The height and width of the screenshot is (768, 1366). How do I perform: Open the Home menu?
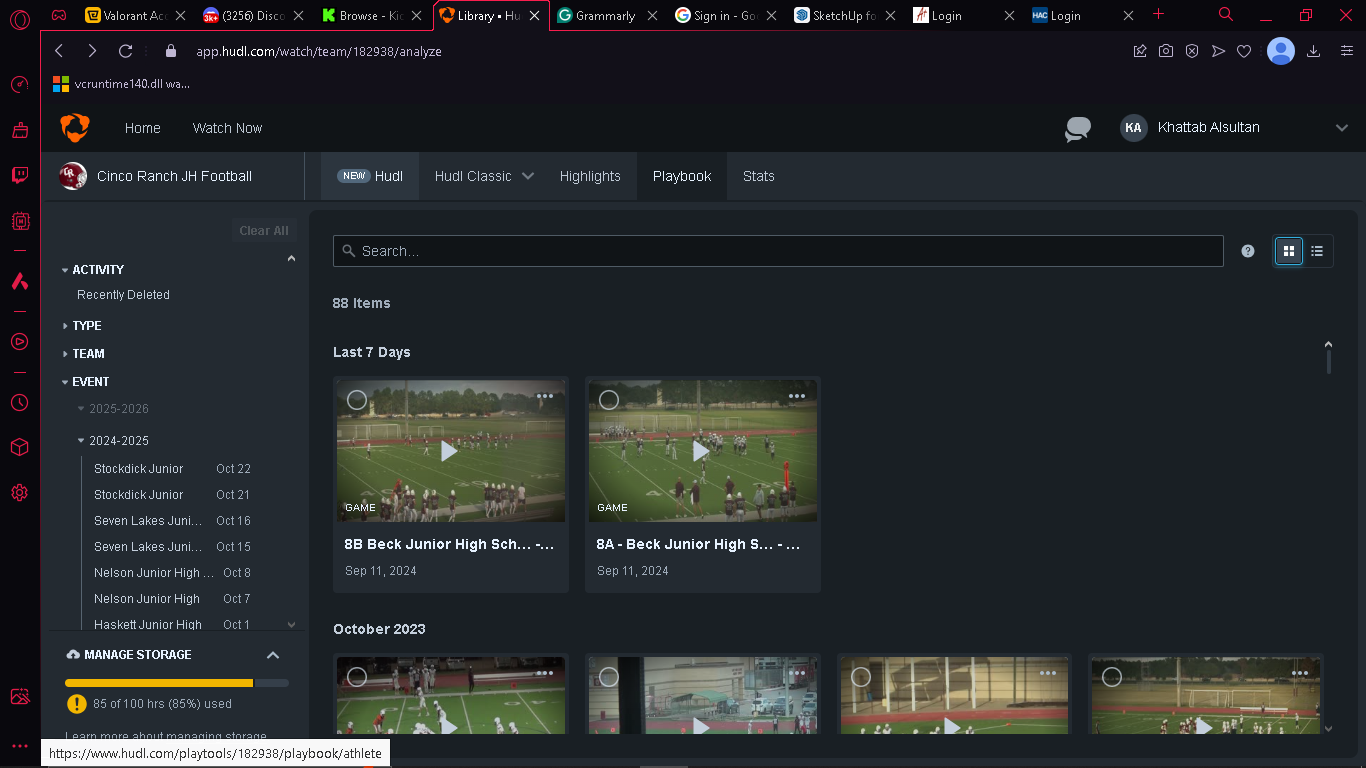pyautogui.click(x=143, y=128)
